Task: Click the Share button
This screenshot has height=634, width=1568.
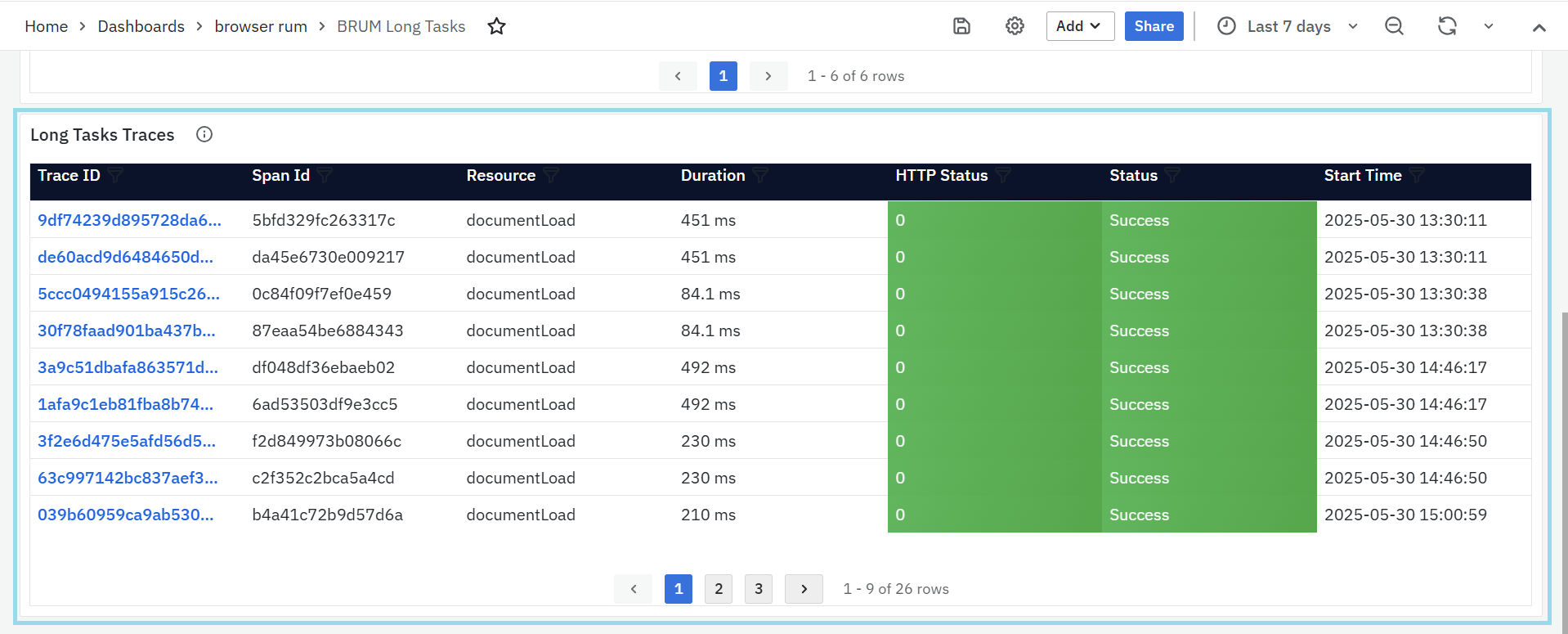Action: coord(1154,26)
